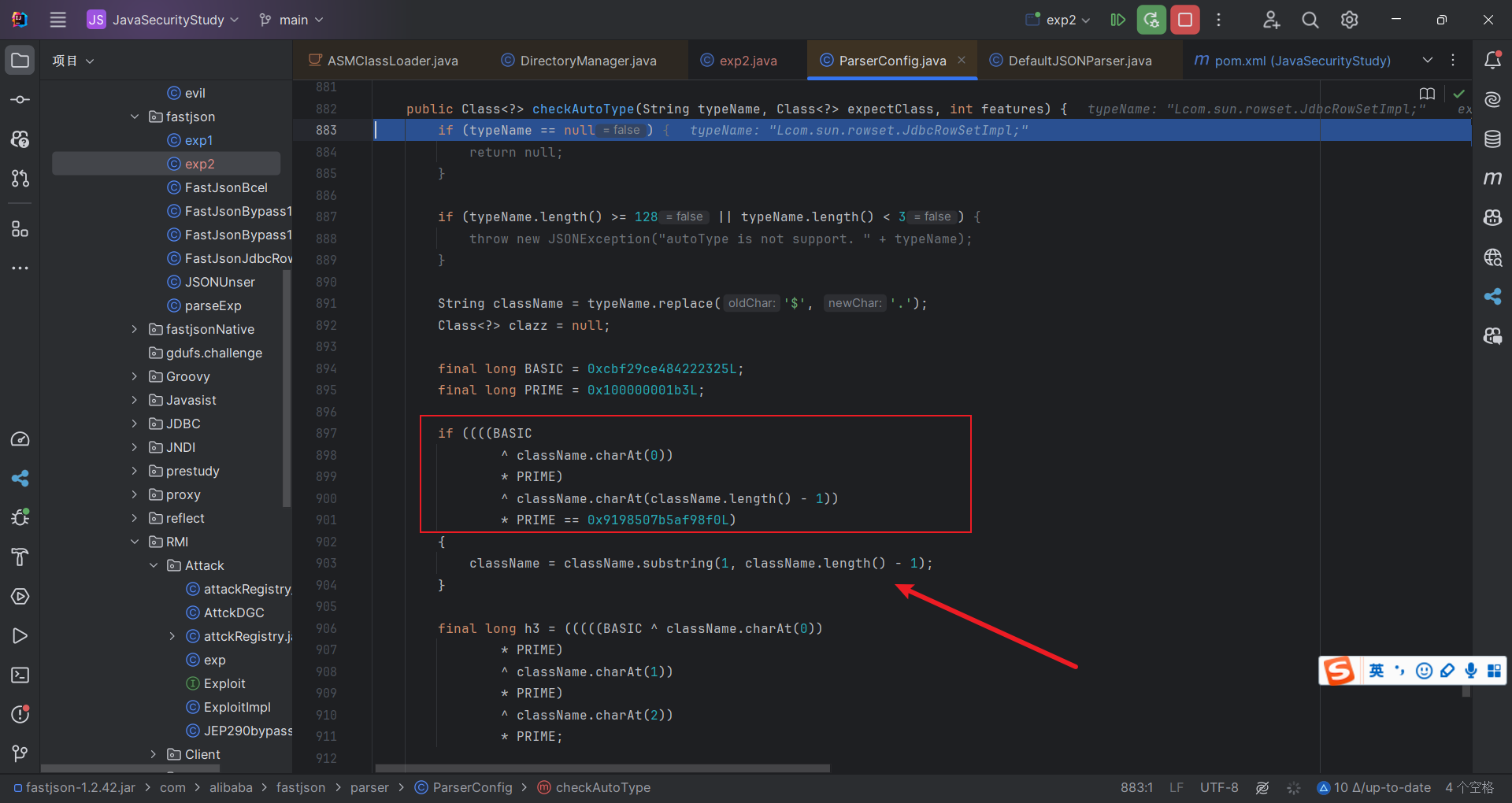
Task: Click 883:1 line position indicator
Action: click(1136, 787)
